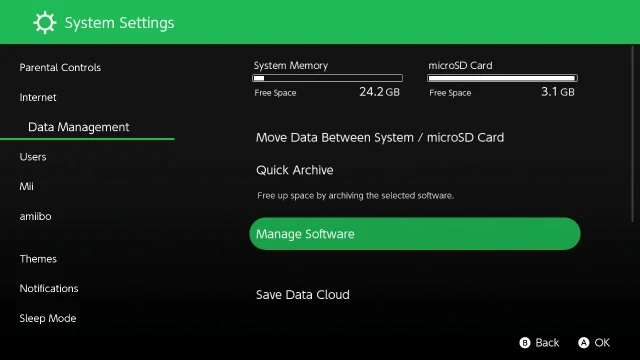640x360 pixels.
Task: Click the right-side vertical scrollbar
Action: [x=633, y=134]
